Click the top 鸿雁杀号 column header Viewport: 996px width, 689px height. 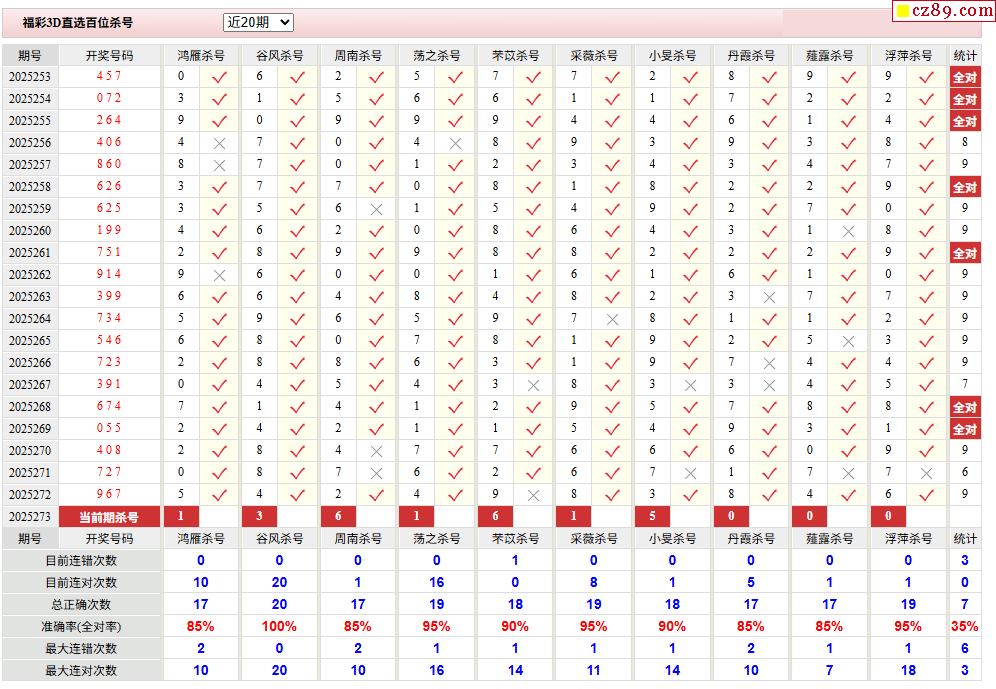pos(201,55)
